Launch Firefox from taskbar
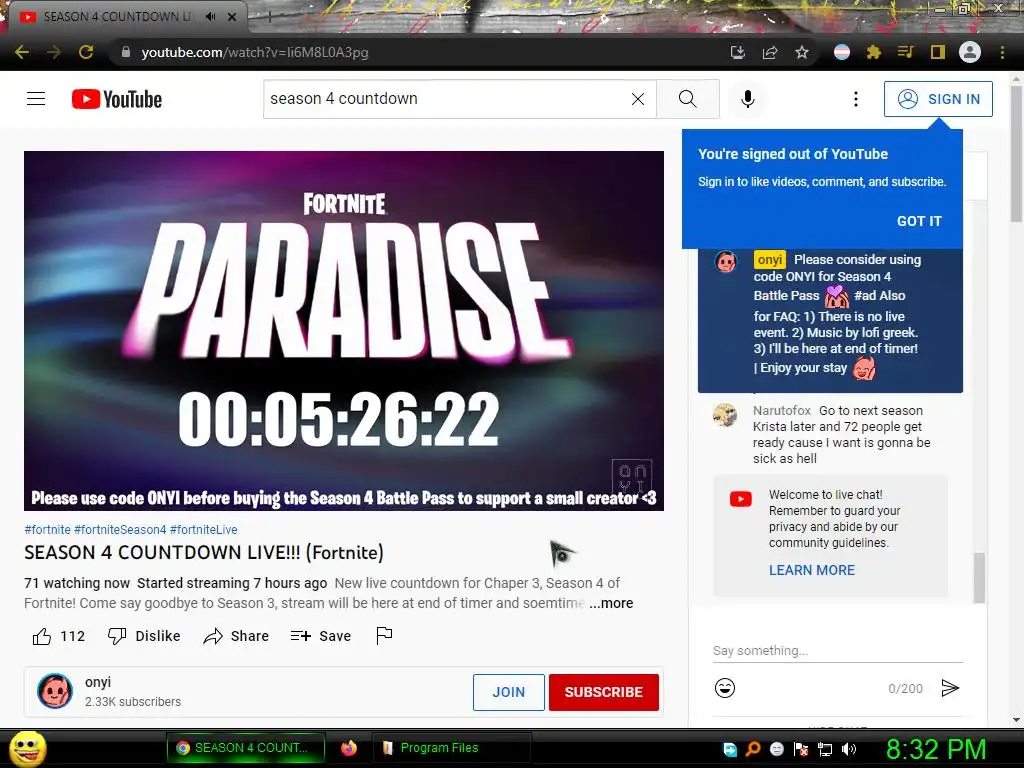Screen dimensions: 1024x768 click(x=349, y=748)
